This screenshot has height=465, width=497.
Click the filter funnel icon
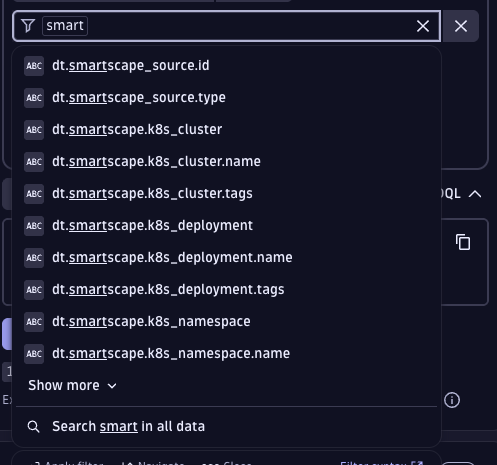28,26
